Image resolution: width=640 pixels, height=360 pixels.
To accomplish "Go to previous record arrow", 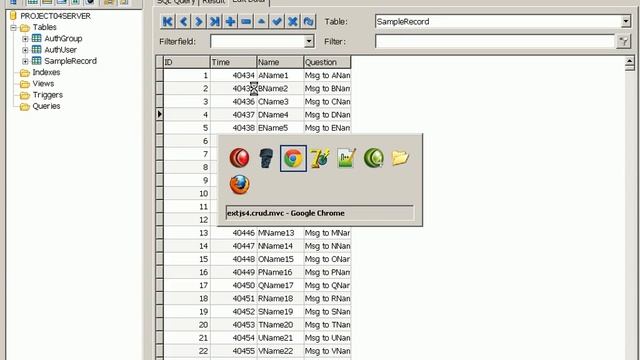I will (x=183, y=21).
